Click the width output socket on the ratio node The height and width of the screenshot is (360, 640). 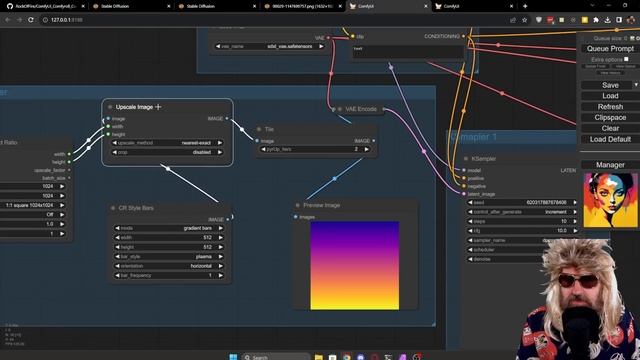pos(69,154)
